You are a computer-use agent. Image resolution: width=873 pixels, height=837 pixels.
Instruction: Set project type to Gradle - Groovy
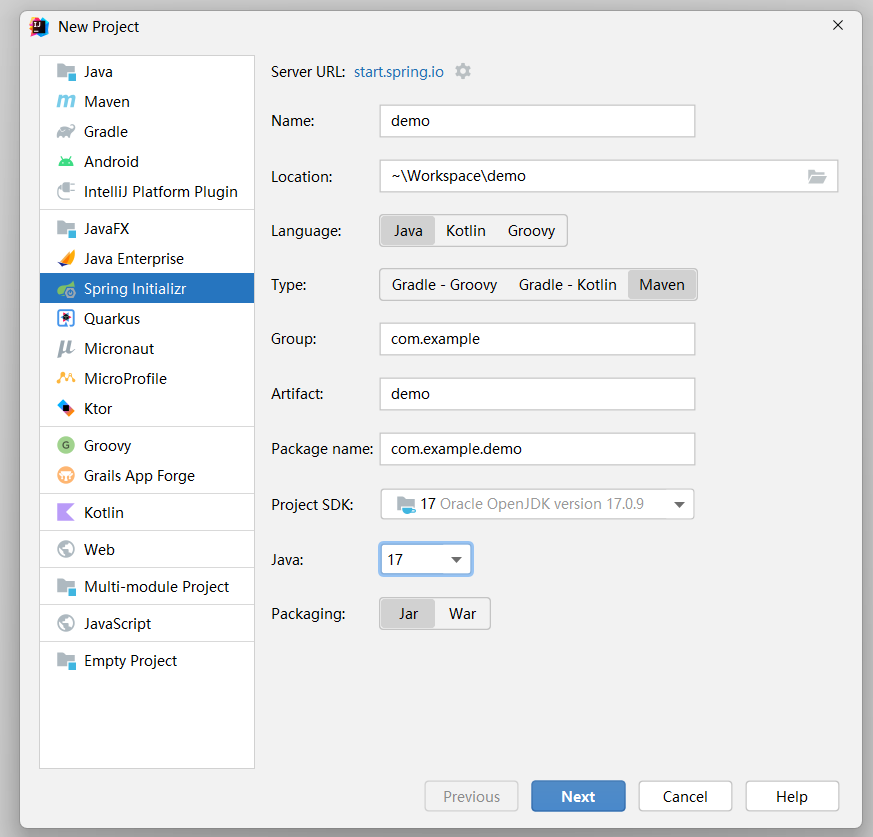[x=444, y=285]
